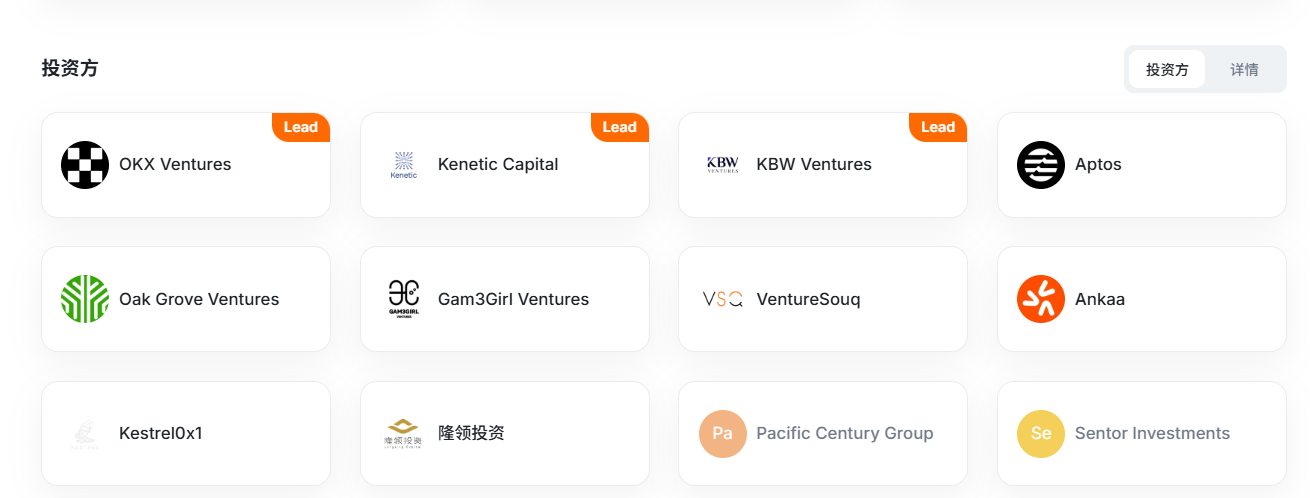This screenshot has height=498, width=1310.
Task: Select the 投资方 toggle tab
Action: pyautogui.click(x=1167, y=69)
